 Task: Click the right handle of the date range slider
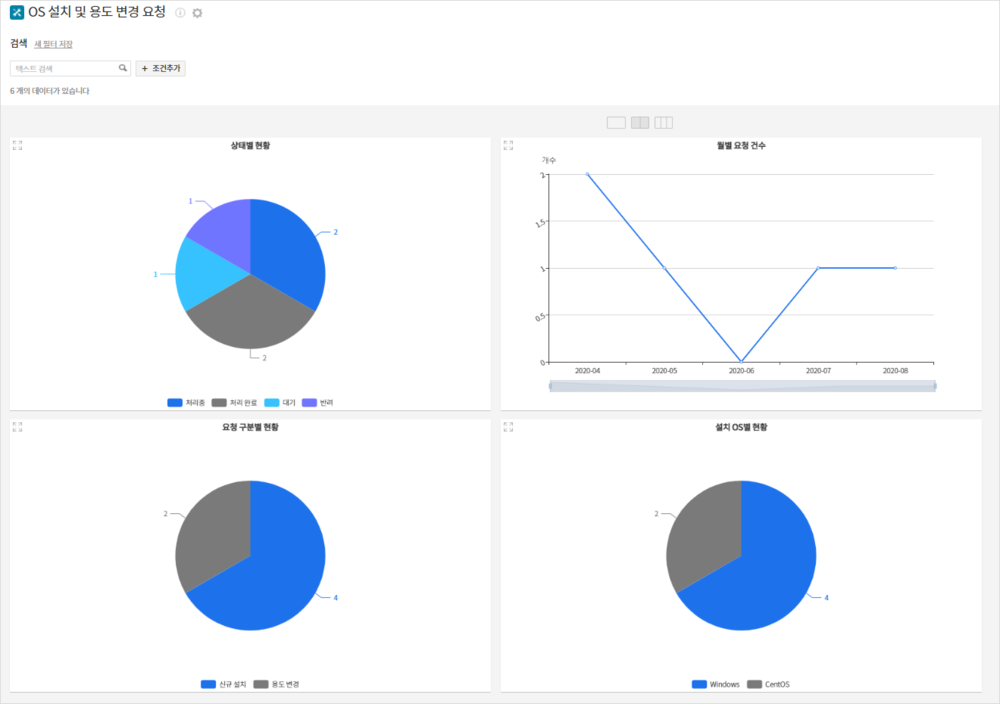935,386
